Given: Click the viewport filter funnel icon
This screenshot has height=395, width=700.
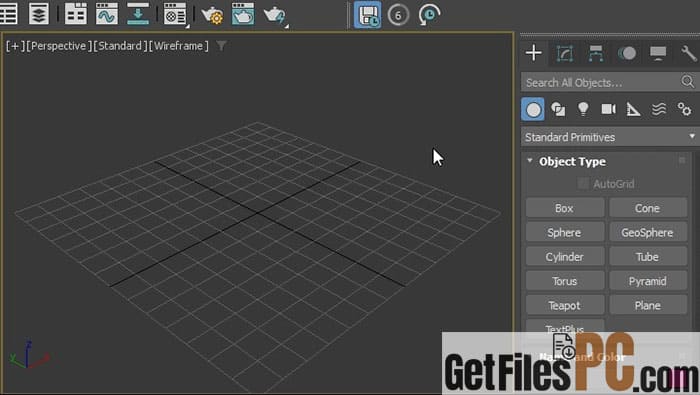Looking at the screenshot, I should pos(221,46).
